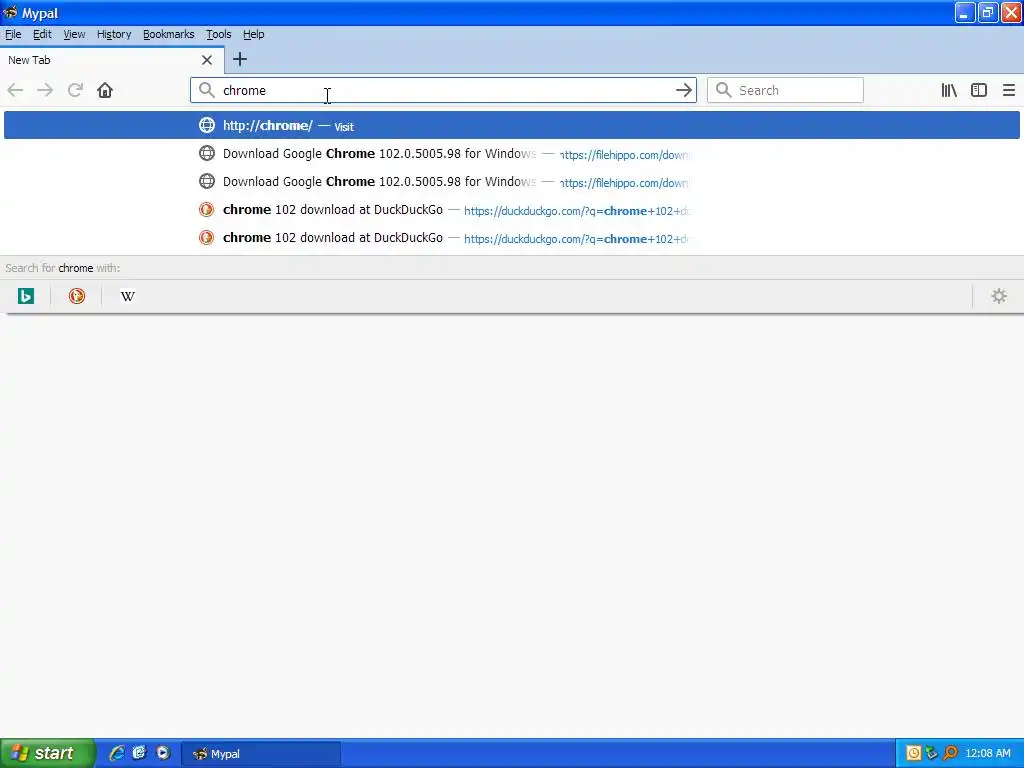Viewport: 1024px width, 768px height.
Task: Select first chrome 102 download DuckDuckGo suggestion
Action: click(511, 210)
